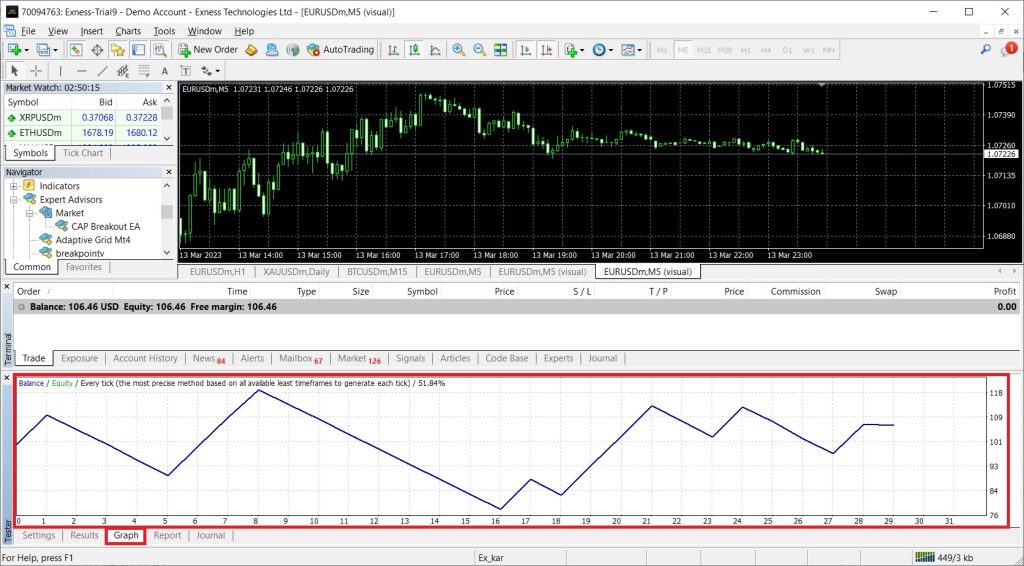The image size is (1024, 566).
Task: Collapse the Market node in Navigator
Action: (x=29, y=213)
